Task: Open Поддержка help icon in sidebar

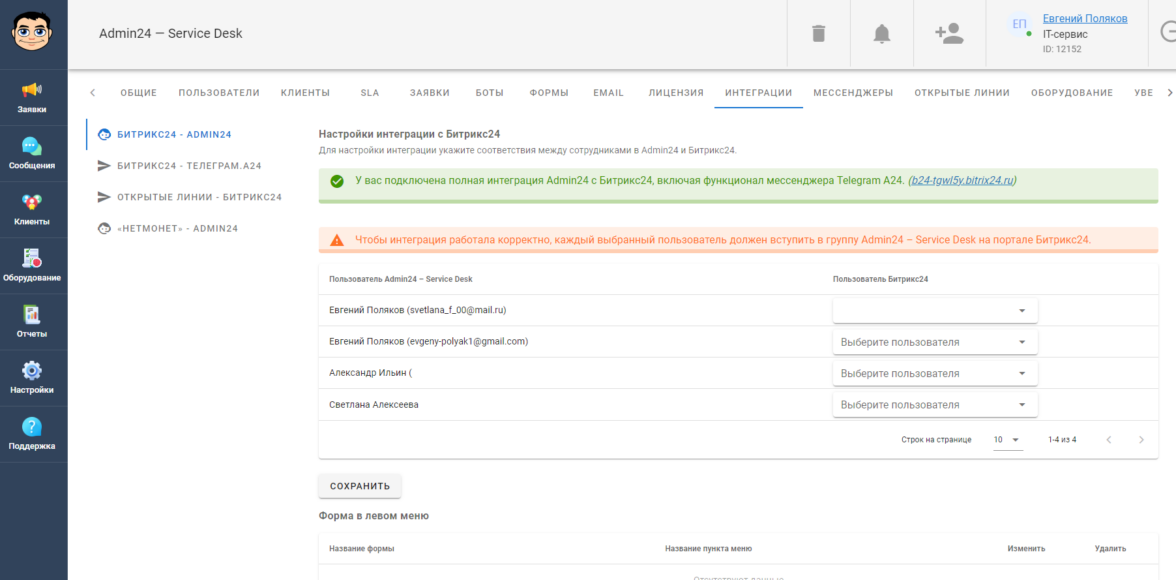Action: tap(32, 433)
